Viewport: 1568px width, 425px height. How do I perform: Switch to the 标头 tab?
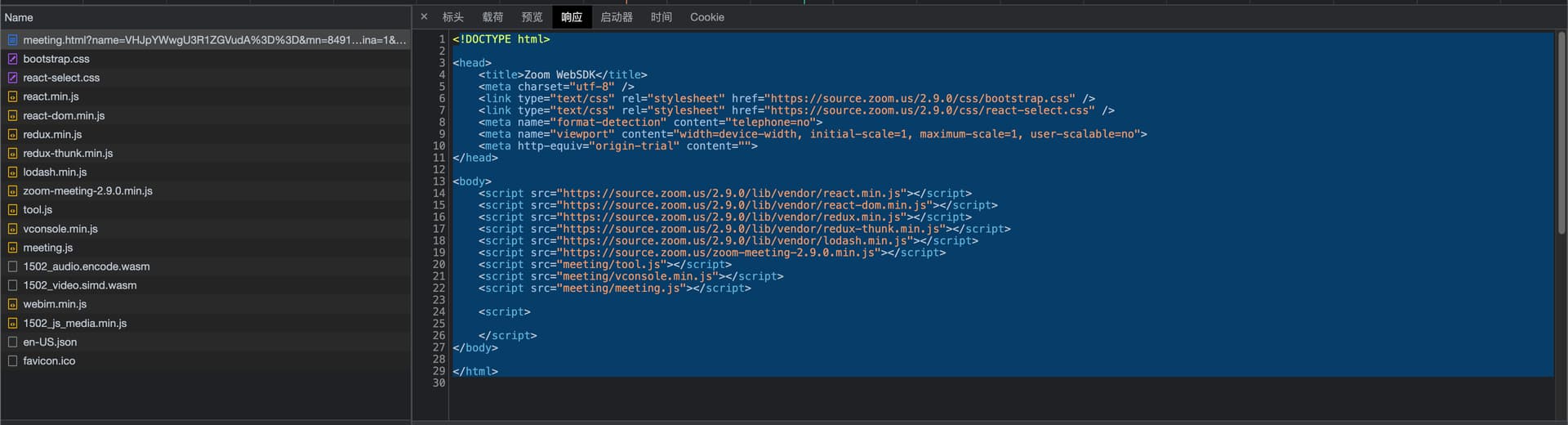453,16
